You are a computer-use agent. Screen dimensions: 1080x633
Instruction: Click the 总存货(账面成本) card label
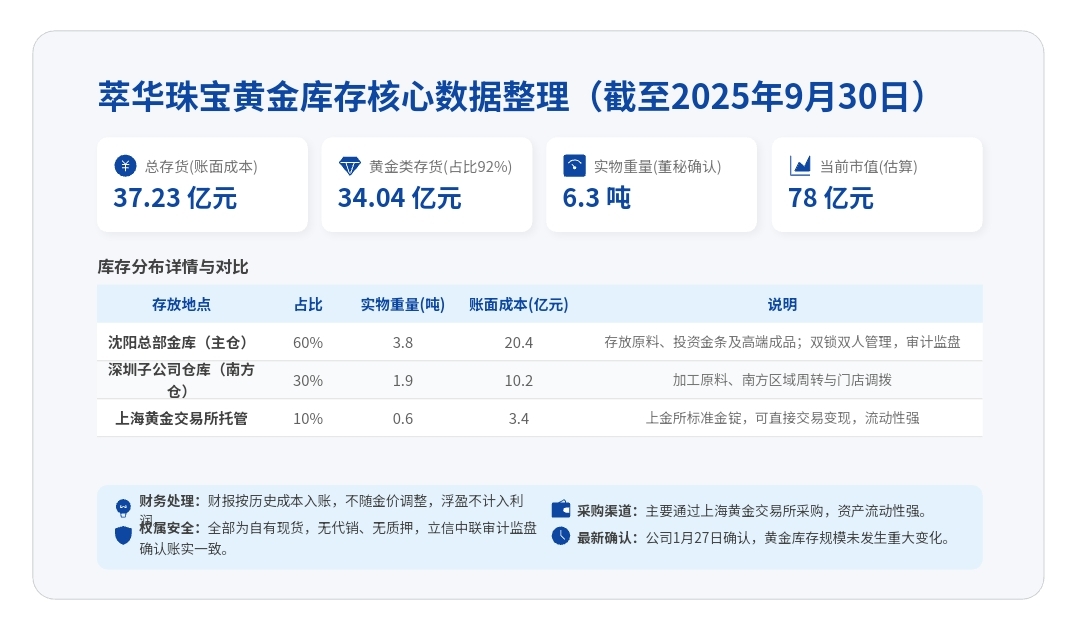[x=201, y=167]
